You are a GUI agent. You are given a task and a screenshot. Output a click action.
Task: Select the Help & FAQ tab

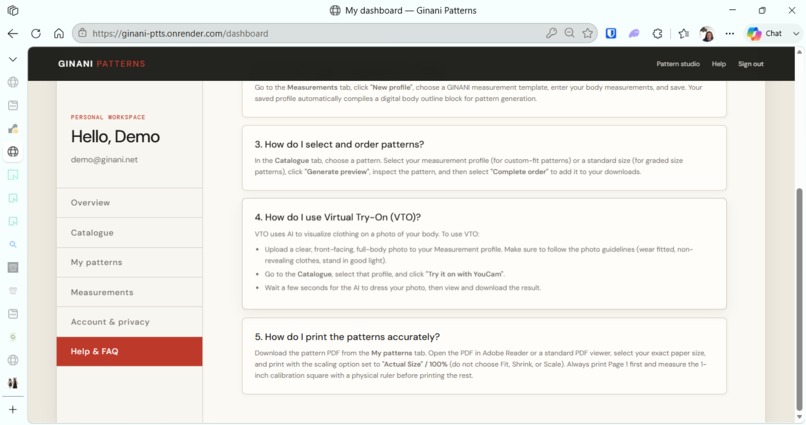130,352
